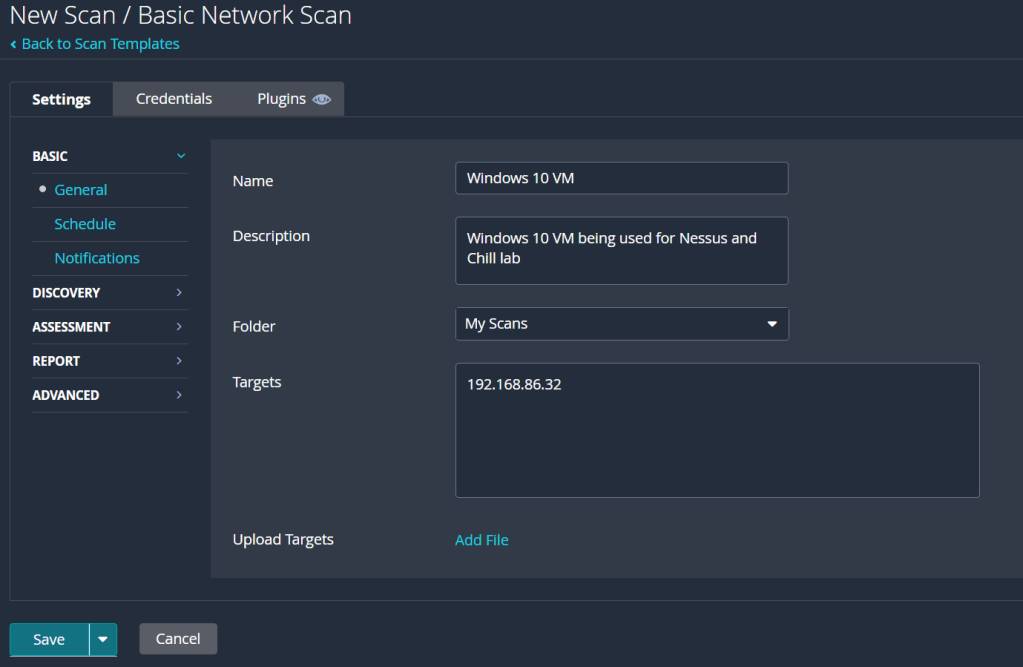Open the Notifications settings page
Viewport: 1023px width, 667px height.
pos(97,258)
